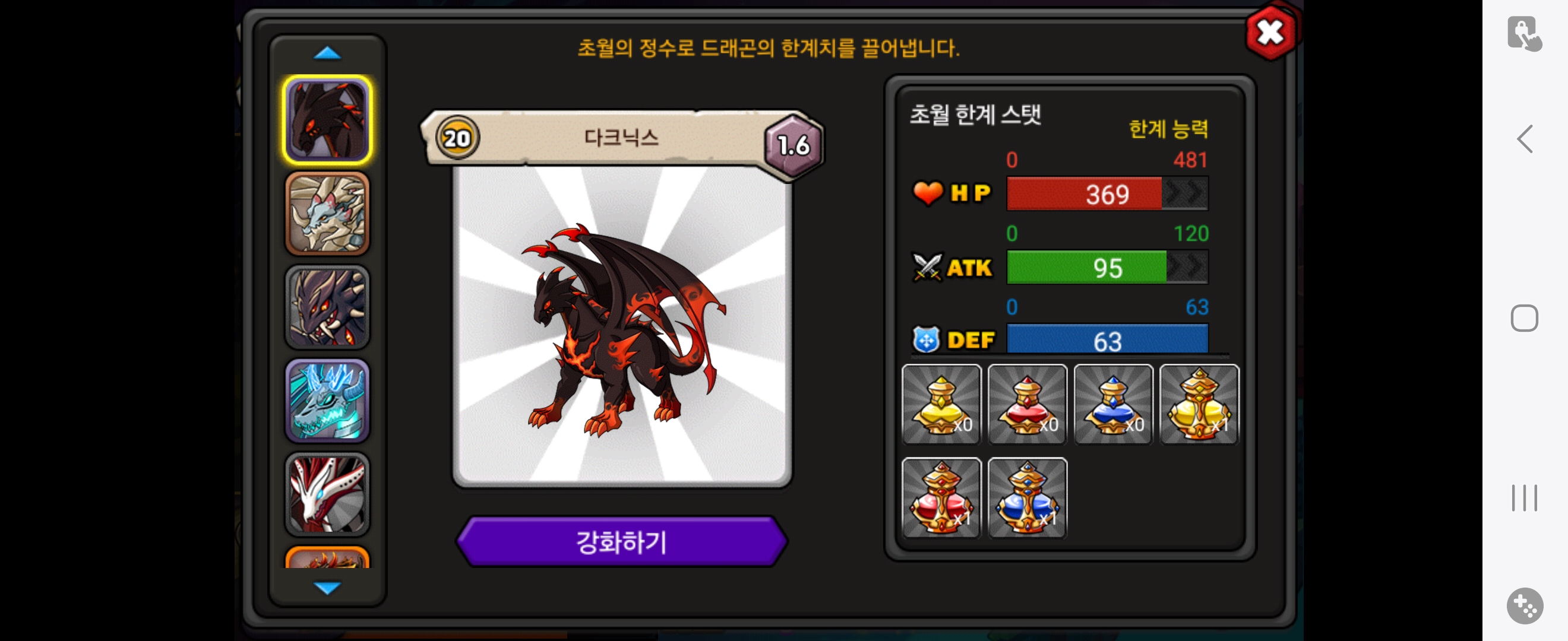
Task: Select the bone-white dragon portrait
Action: coord(327,213)
